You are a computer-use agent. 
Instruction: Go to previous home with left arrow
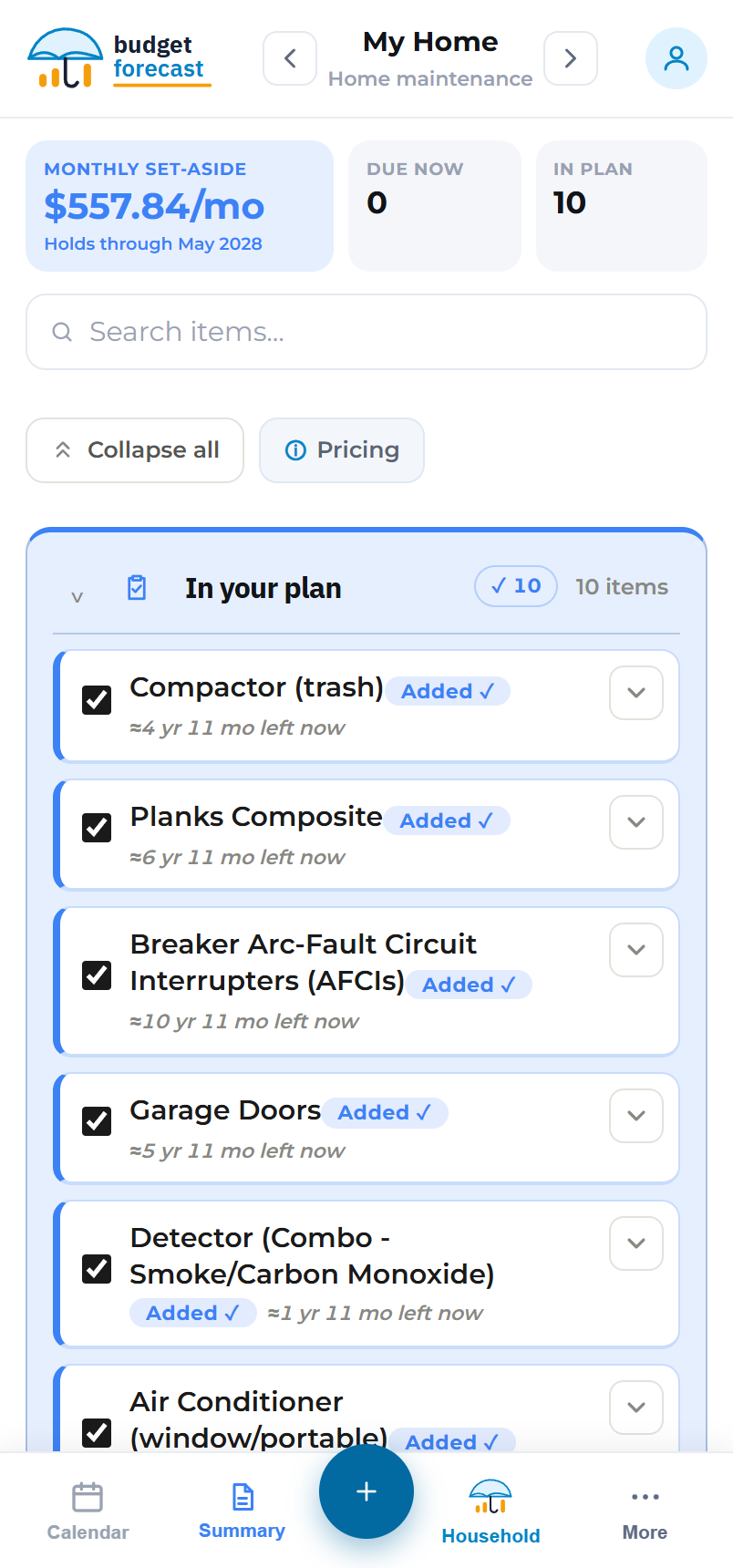(x=290, y=58)
